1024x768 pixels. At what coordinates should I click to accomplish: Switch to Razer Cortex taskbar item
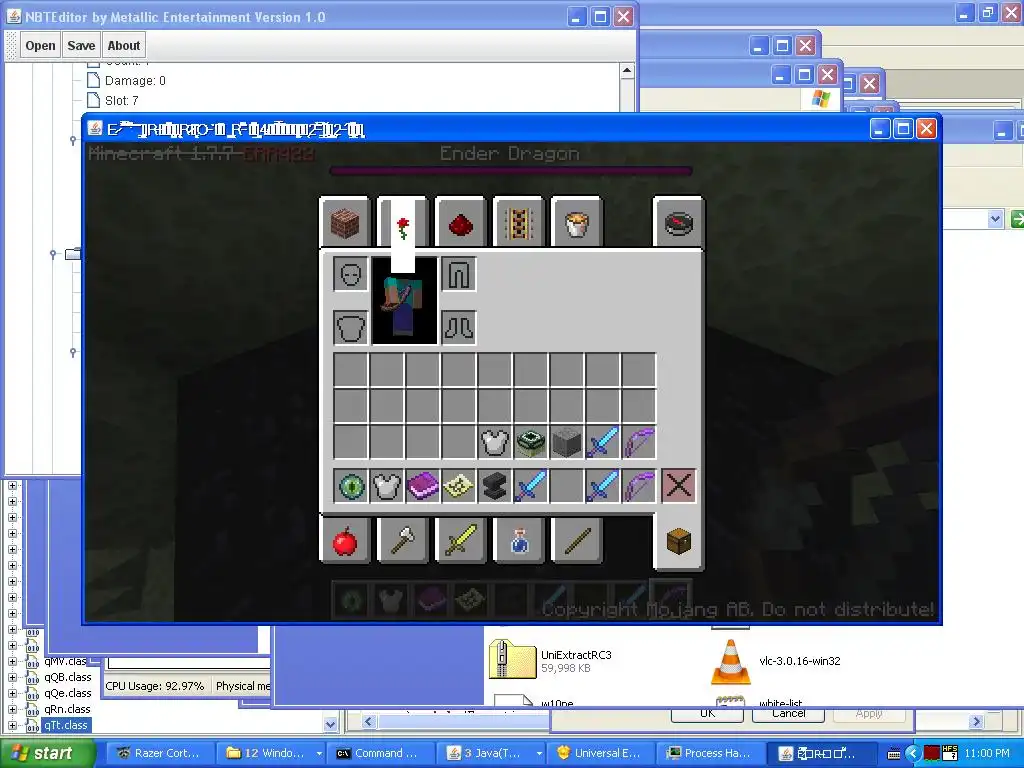coord(160,753)
